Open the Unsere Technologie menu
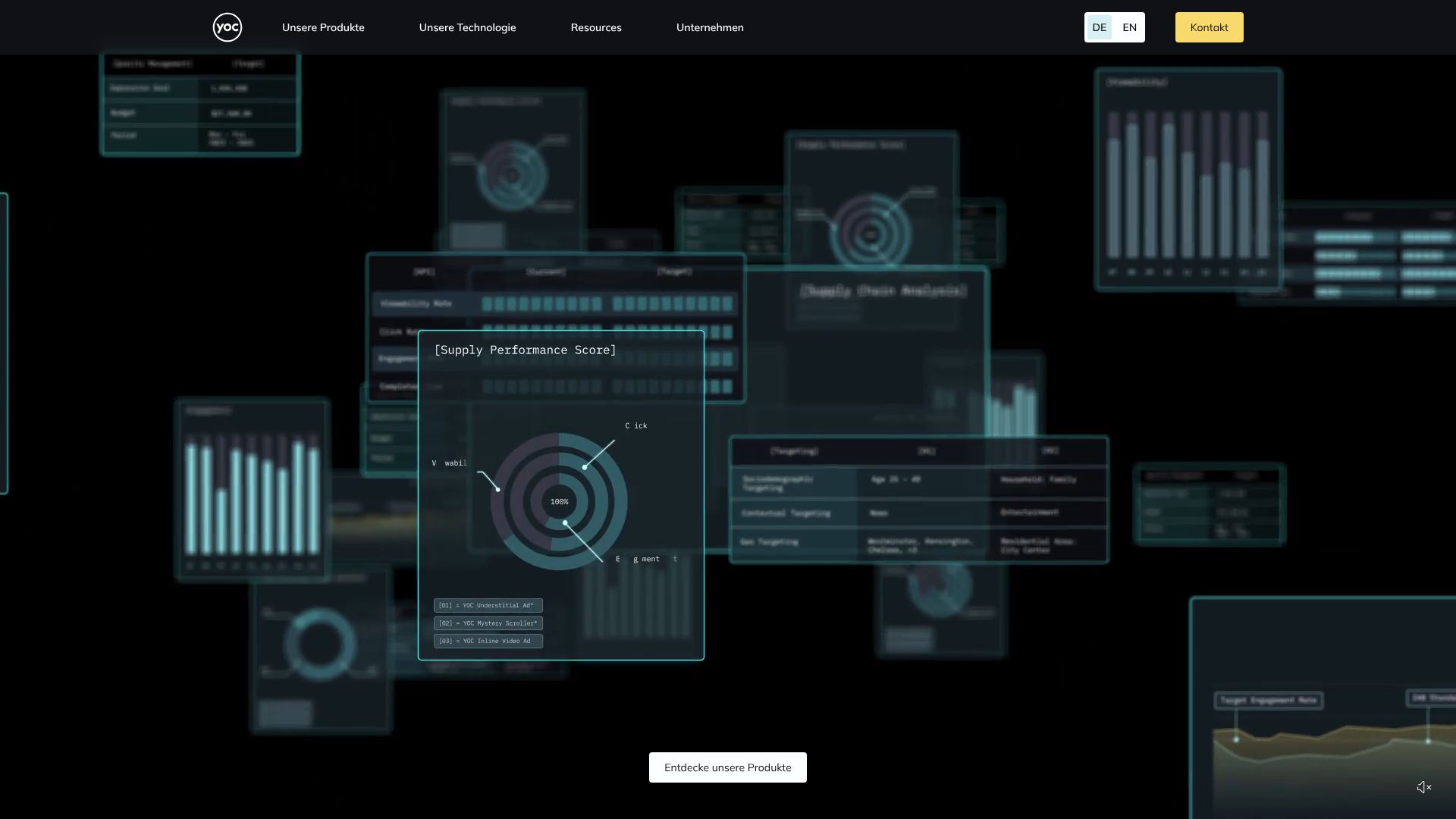The image size is (1456, 819). (467, 27)
